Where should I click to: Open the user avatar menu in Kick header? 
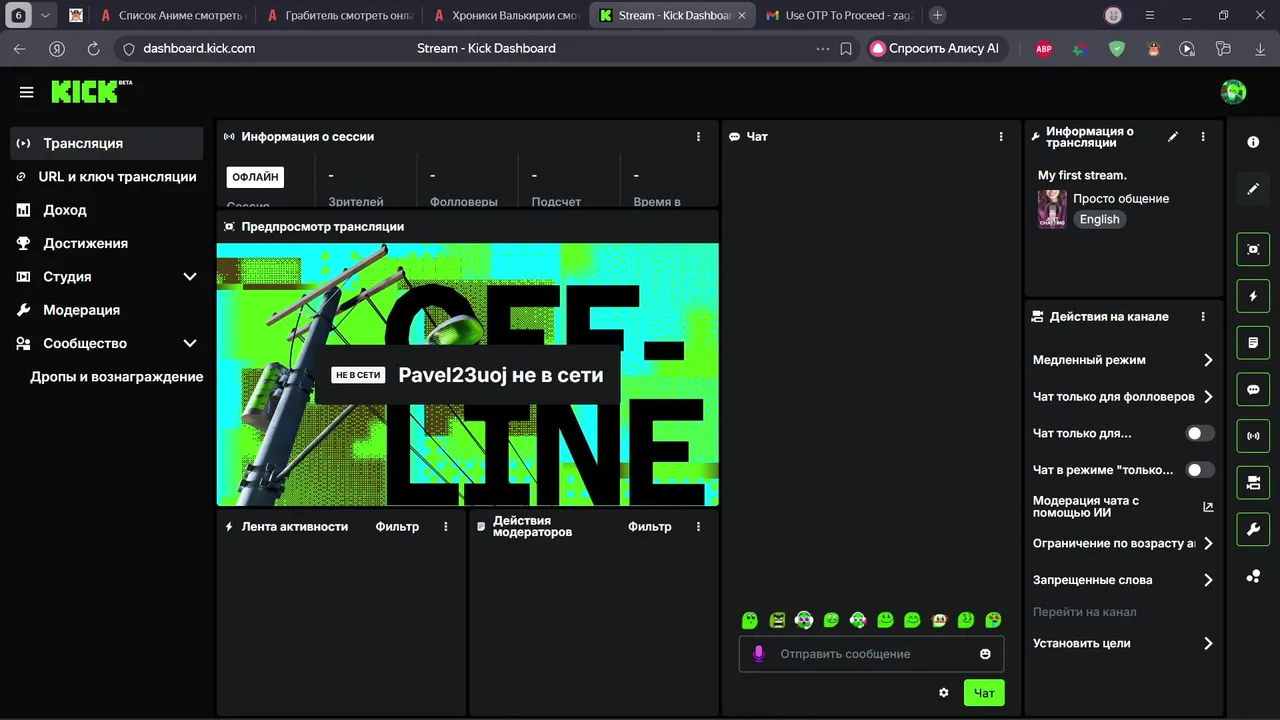(x=1233, y=92)
